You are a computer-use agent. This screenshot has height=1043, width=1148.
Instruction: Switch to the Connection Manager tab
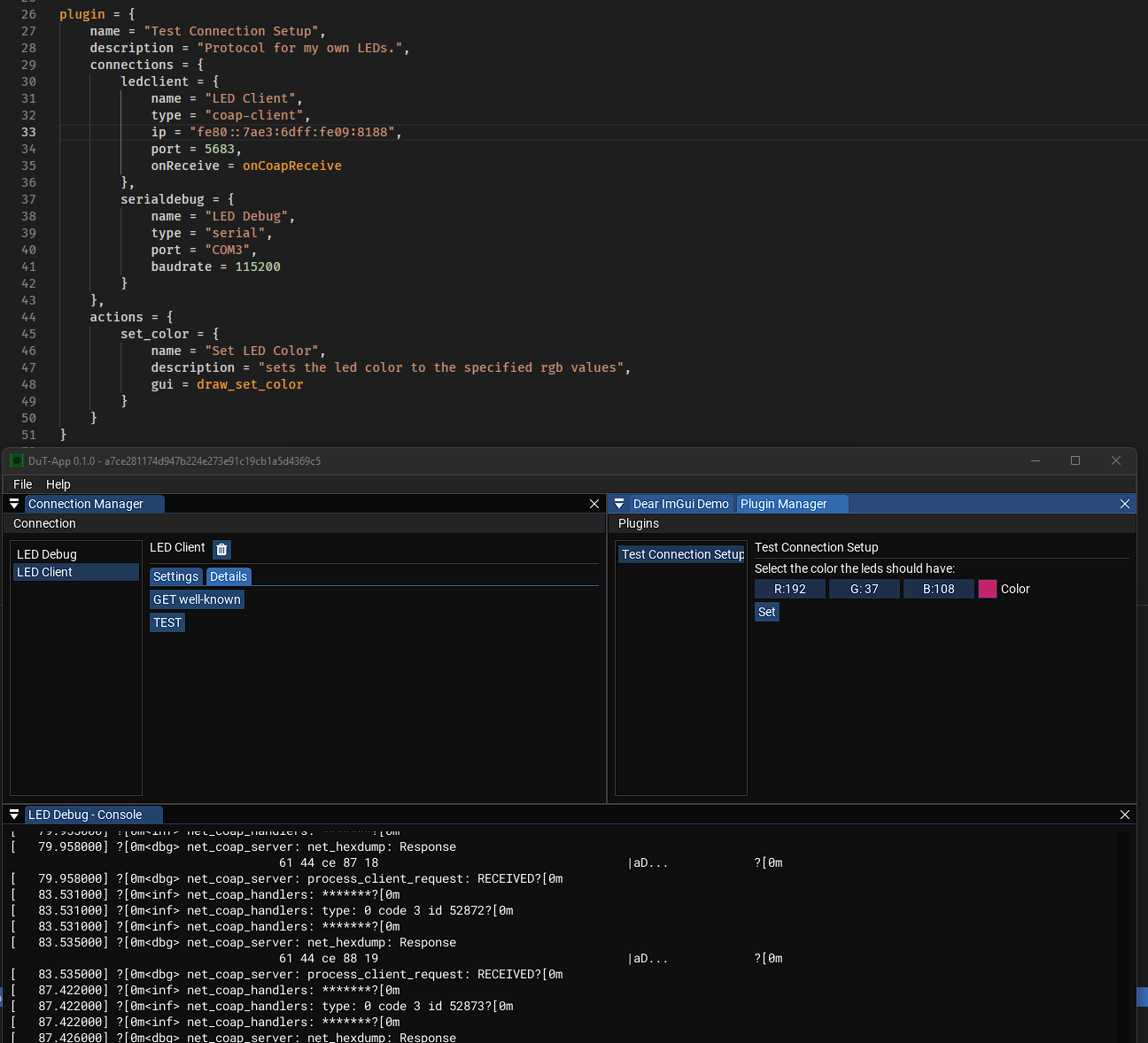pyautogui.click(x=94, y=504)
